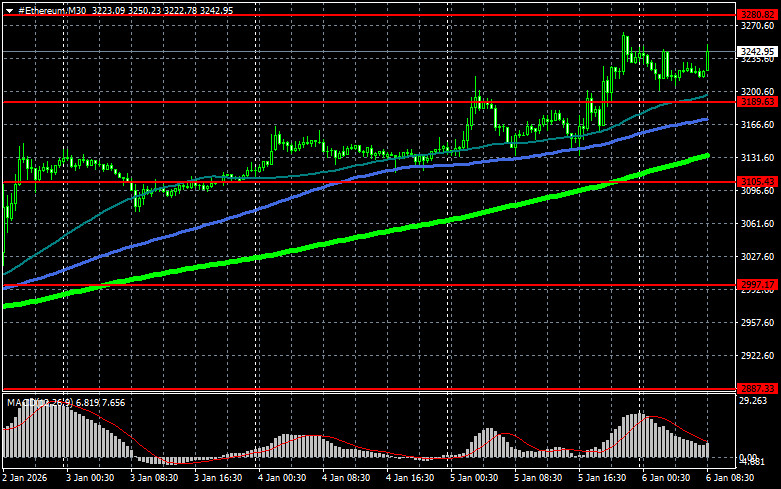Image resolution: width=781 pixels, height=489 pixels.
Task: Click the 2 Jan 2026 date label
Action: pos(27,480)
